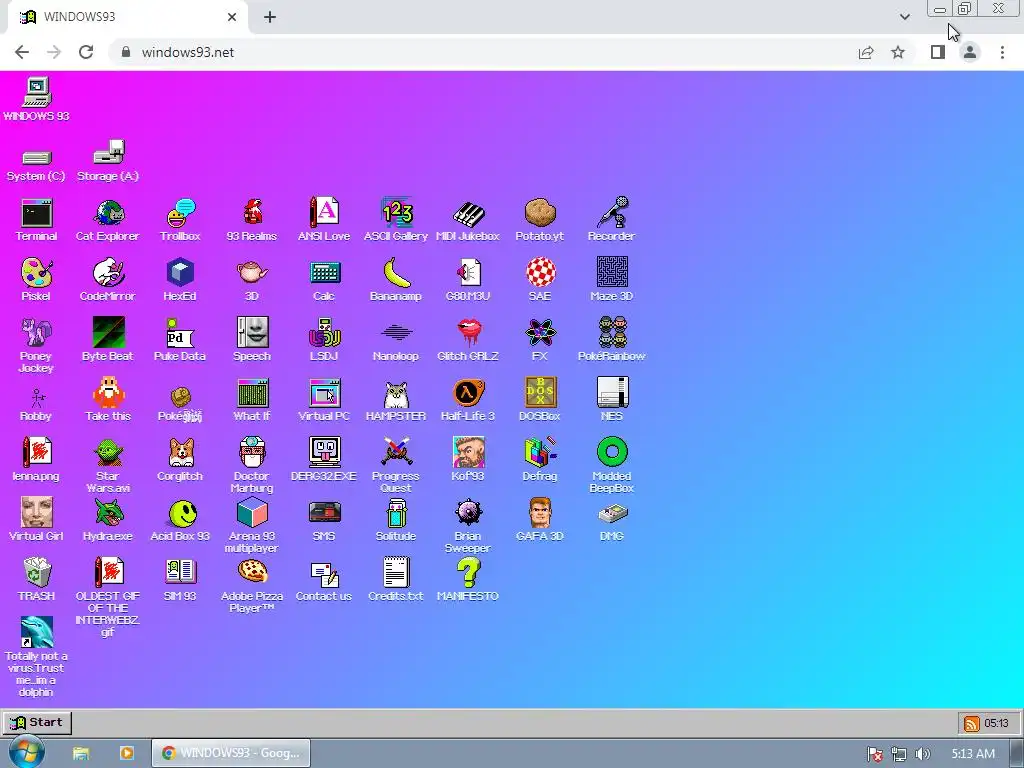This screenshot has width=1024, height=768.
Task: Open Storage (A:) floppy drive icon
Action: click(108, 161)
